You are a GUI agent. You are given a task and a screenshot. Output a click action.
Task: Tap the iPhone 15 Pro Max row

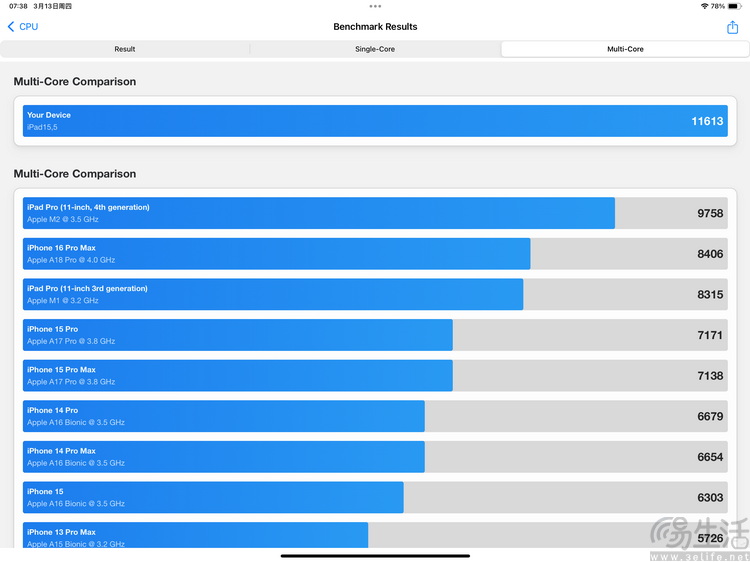pos(375,375)
